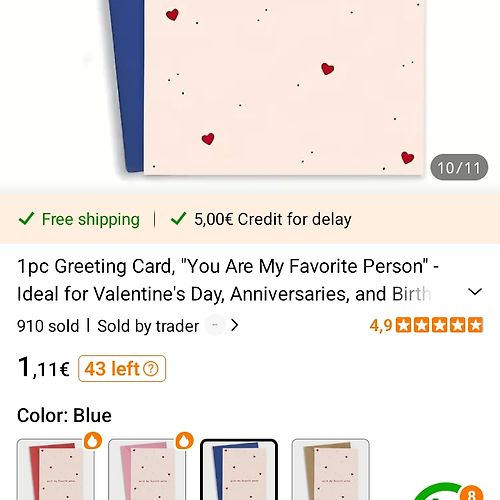Tap the 4,9 star rating stars

[x=439, y=325]
